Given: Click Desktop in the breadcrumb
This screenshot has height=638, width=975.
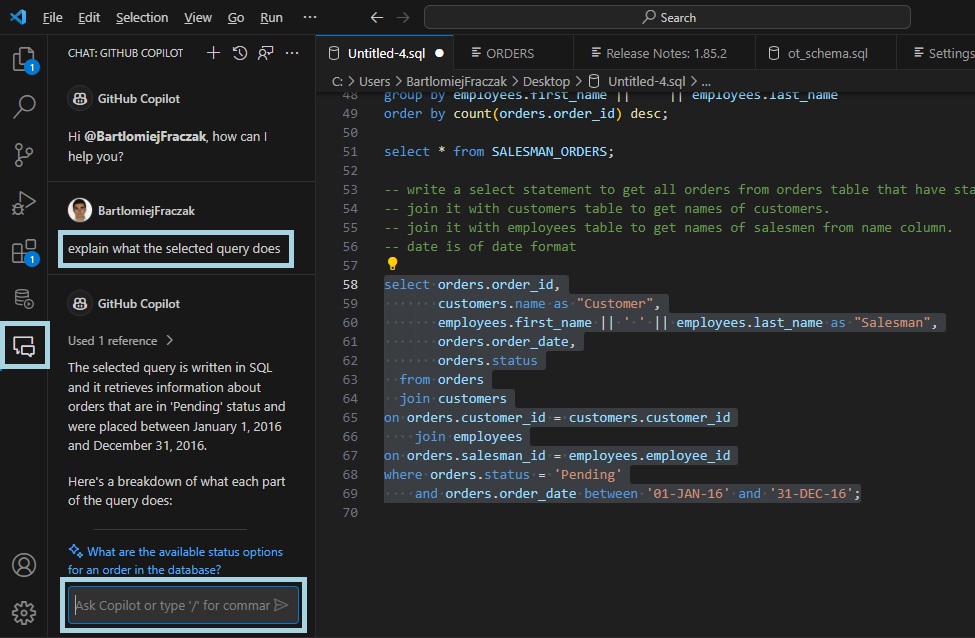Looking at the screenshot, I should pos(546,81).
